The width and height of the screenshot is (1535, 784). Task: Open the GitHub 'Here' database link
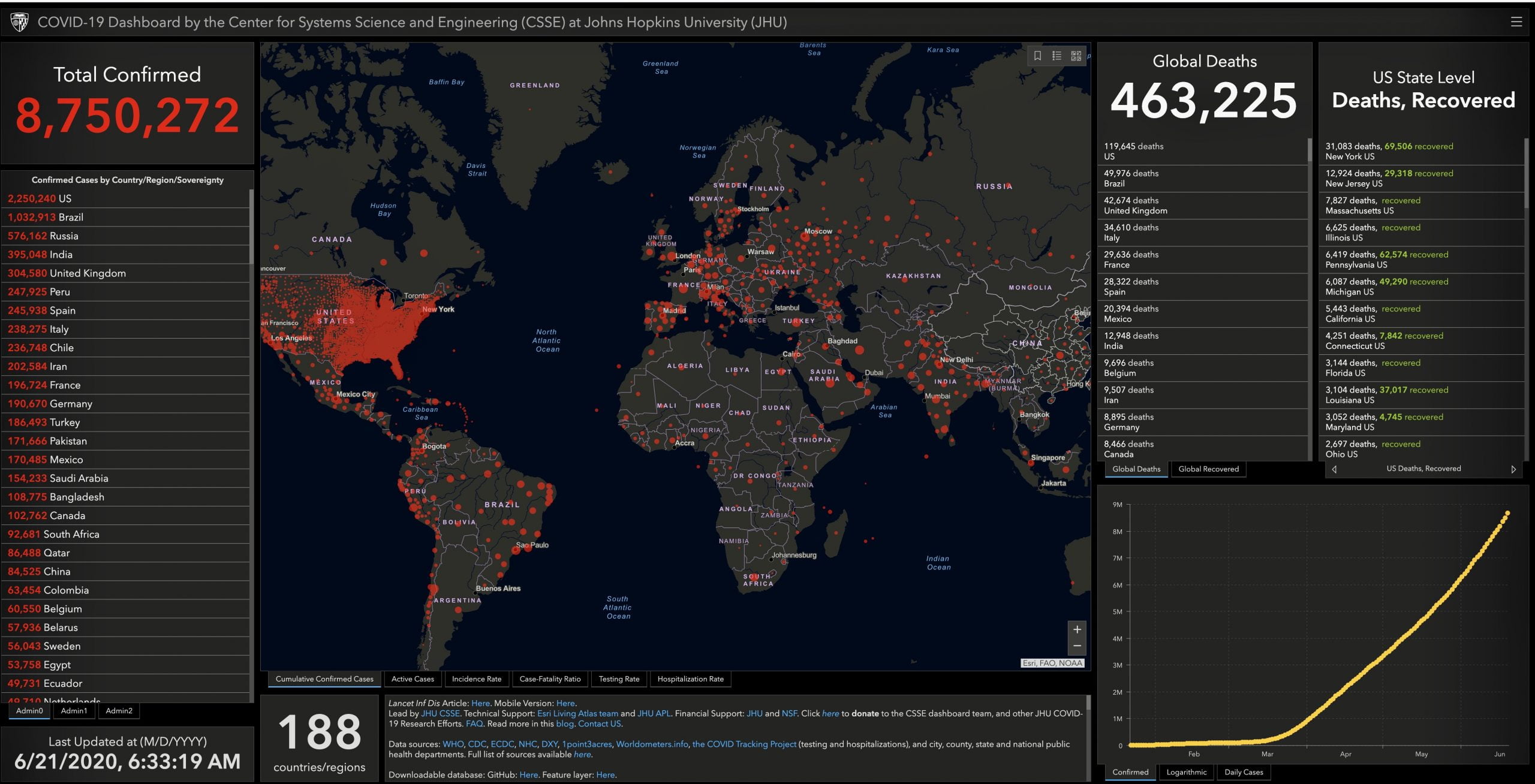(x=528, y=774)
